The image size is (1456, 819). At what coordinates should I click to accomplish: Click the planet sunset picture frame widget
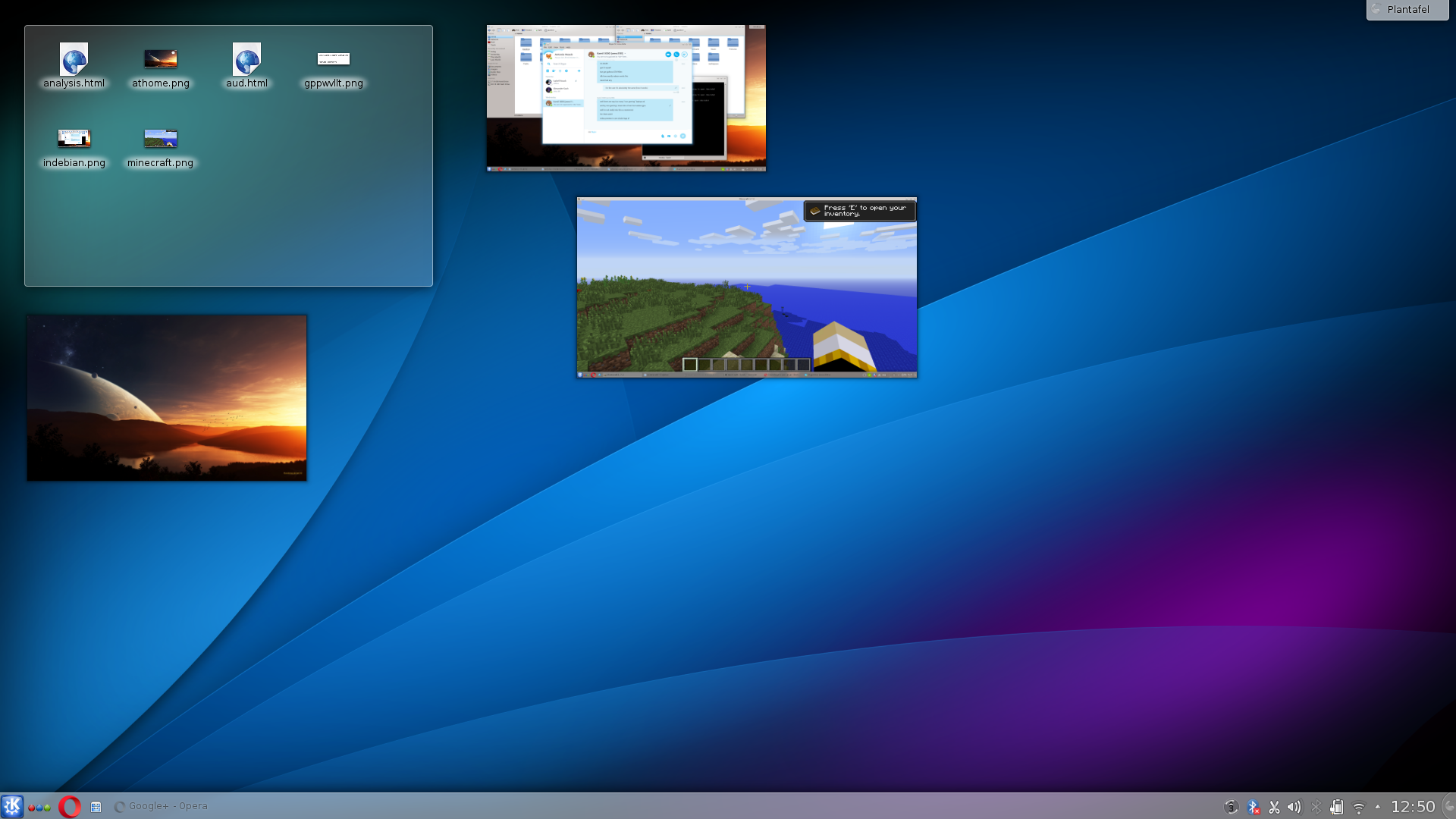pyautogui.click(x=167, y=398)
